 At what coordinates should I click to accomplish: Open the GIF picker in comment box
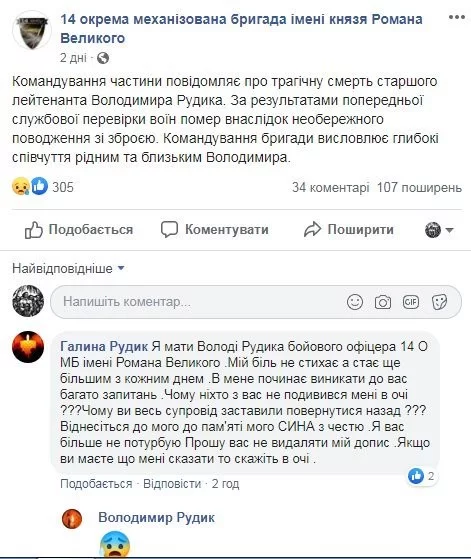click(x=411, y=302)
